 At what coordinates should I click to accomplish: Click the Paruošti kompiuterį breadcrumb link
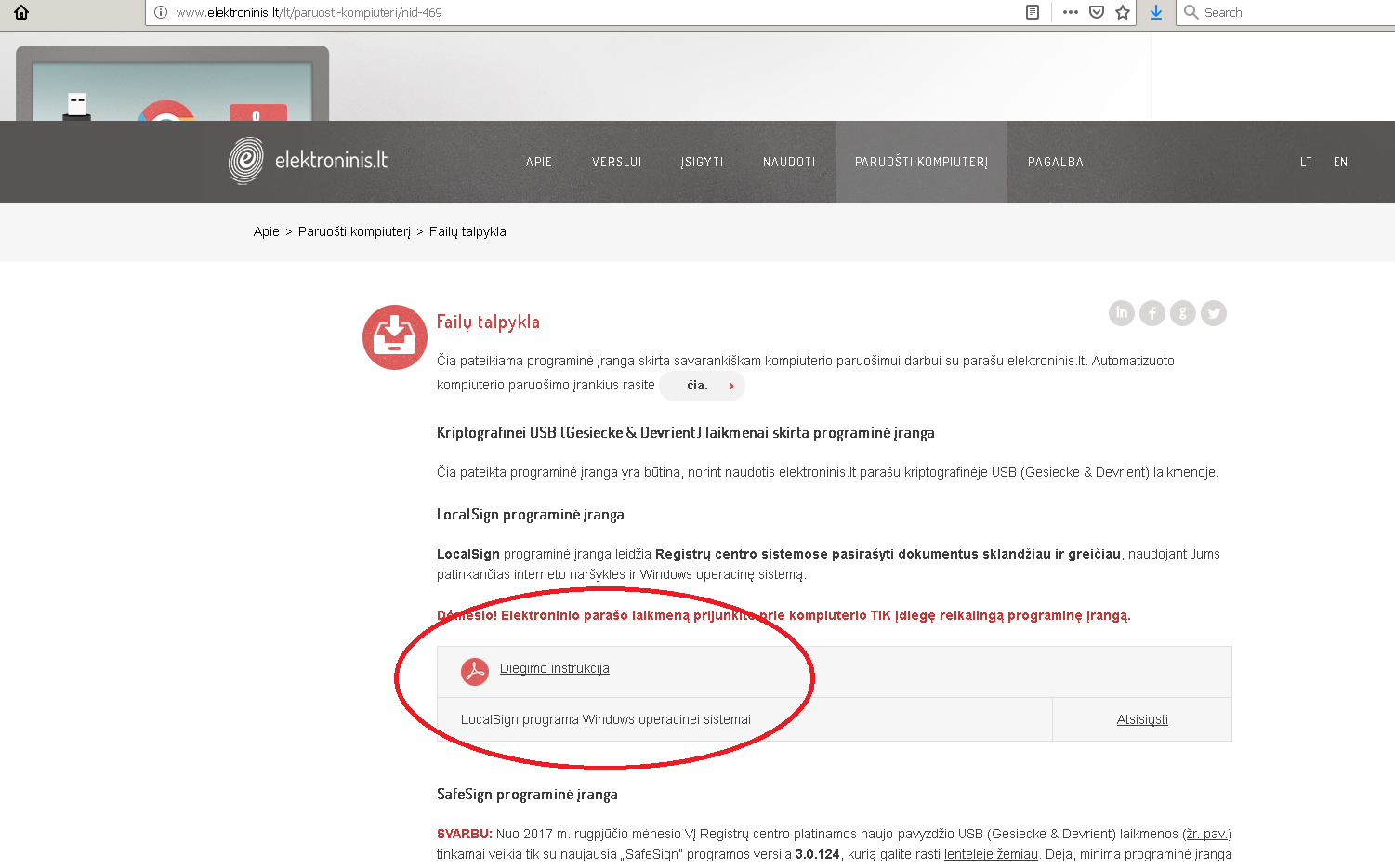click(x=354, y=231)
